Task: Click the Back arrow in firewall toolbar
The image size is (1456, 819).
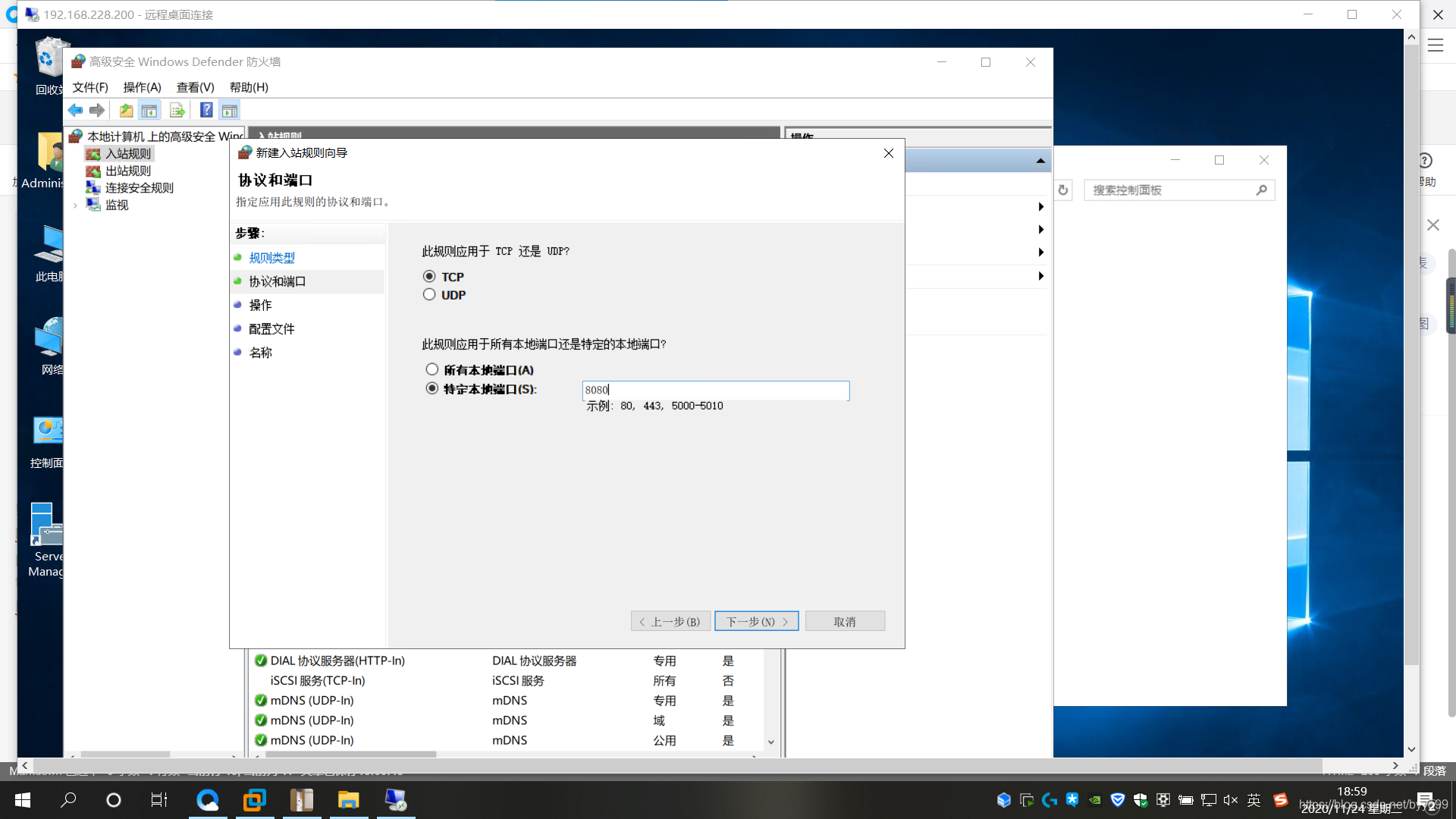Action: click(x=75, y=111)
